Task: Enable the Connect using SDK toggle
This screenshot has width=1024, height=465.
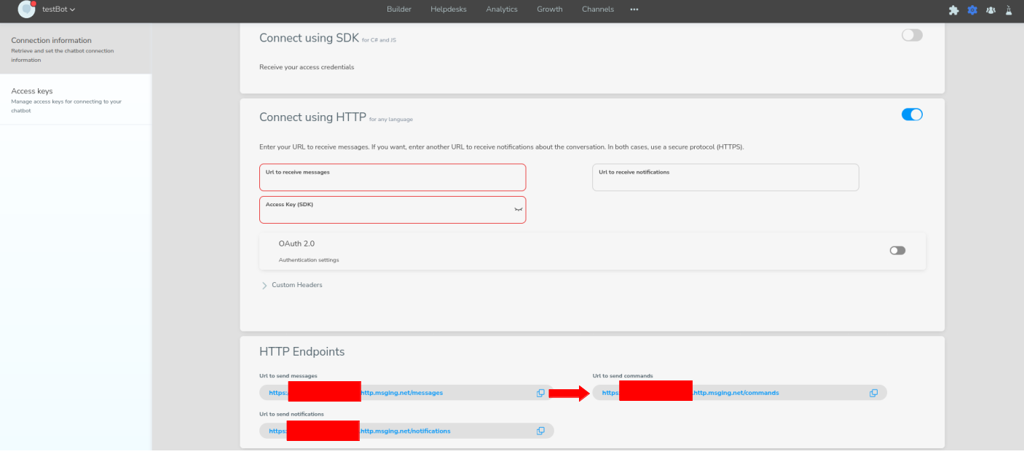Action: (x=911, y=35)
